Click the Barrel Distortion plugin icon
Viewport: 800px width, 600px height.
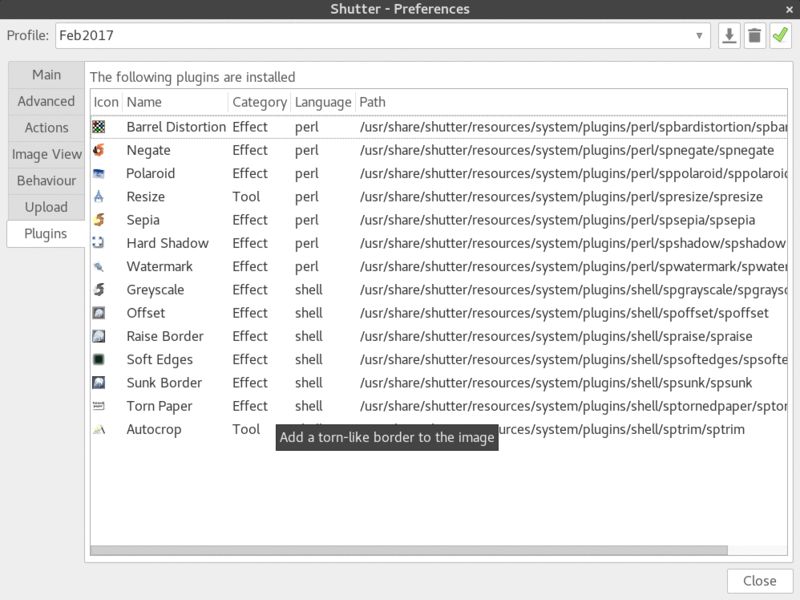pos(98,127)
